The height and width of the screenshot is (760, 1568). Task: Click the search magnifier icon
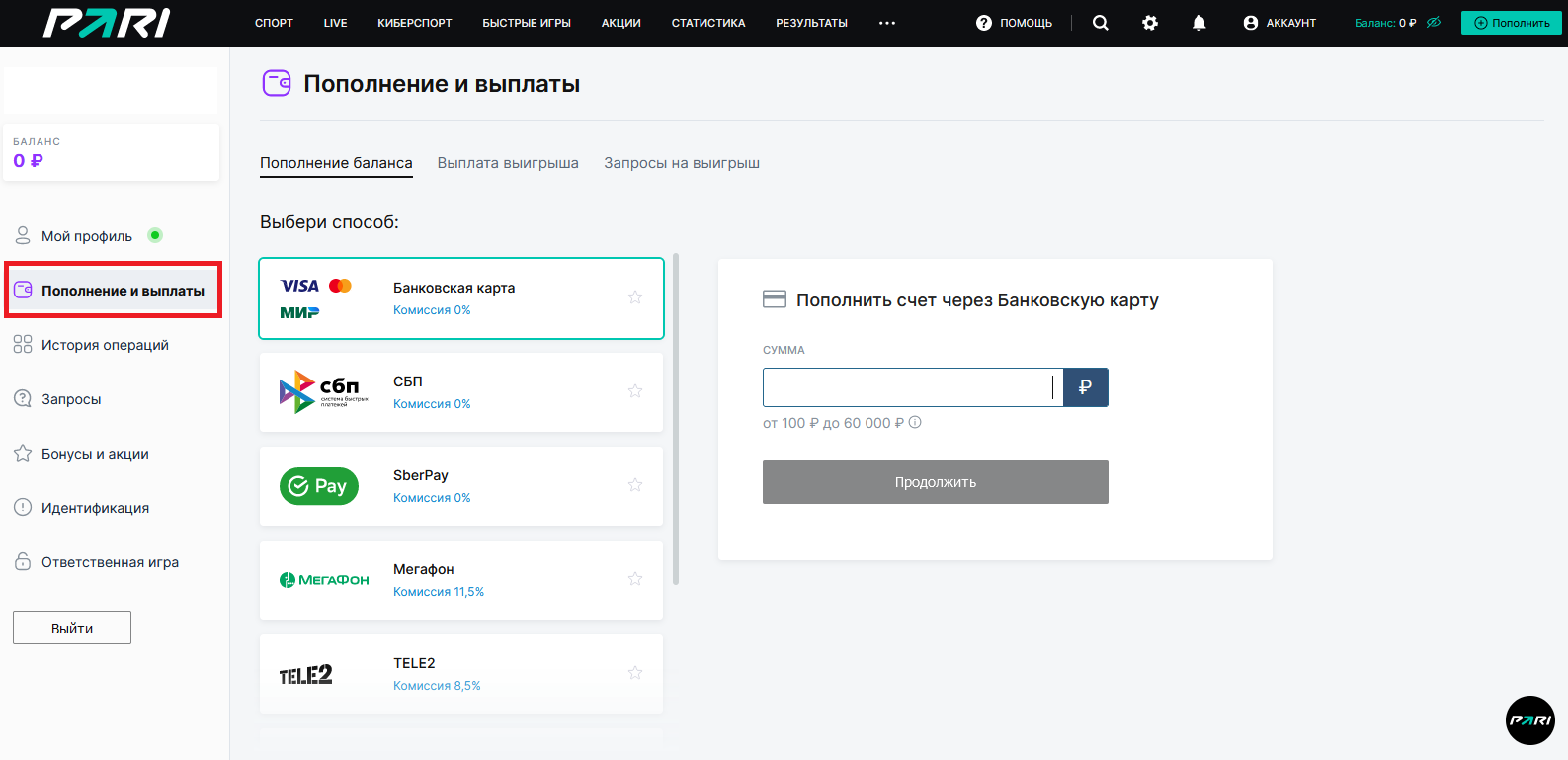point(1100,23)
